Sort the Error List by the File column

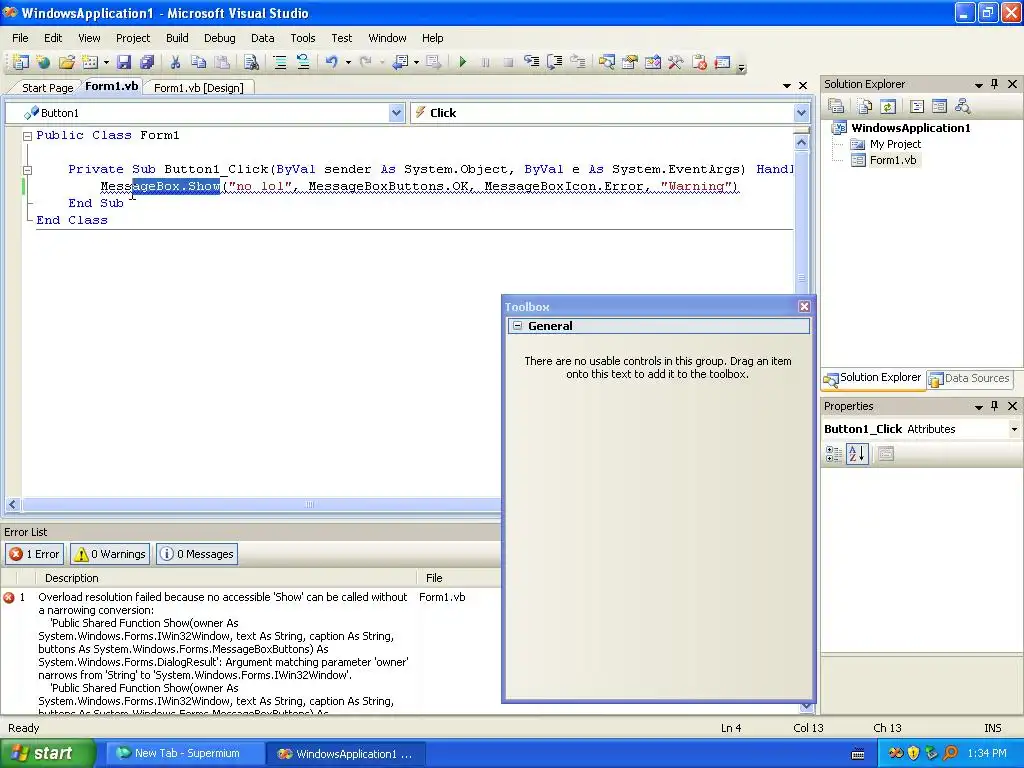(x=459, y=578)
